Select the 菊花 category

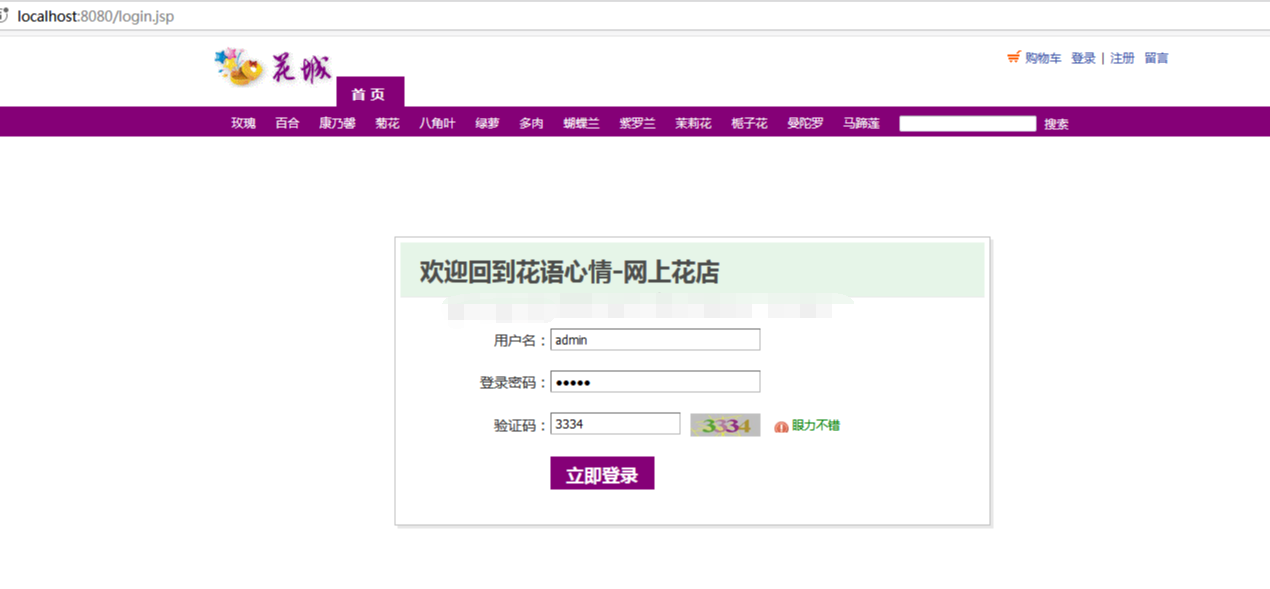[x=387, y=124]
